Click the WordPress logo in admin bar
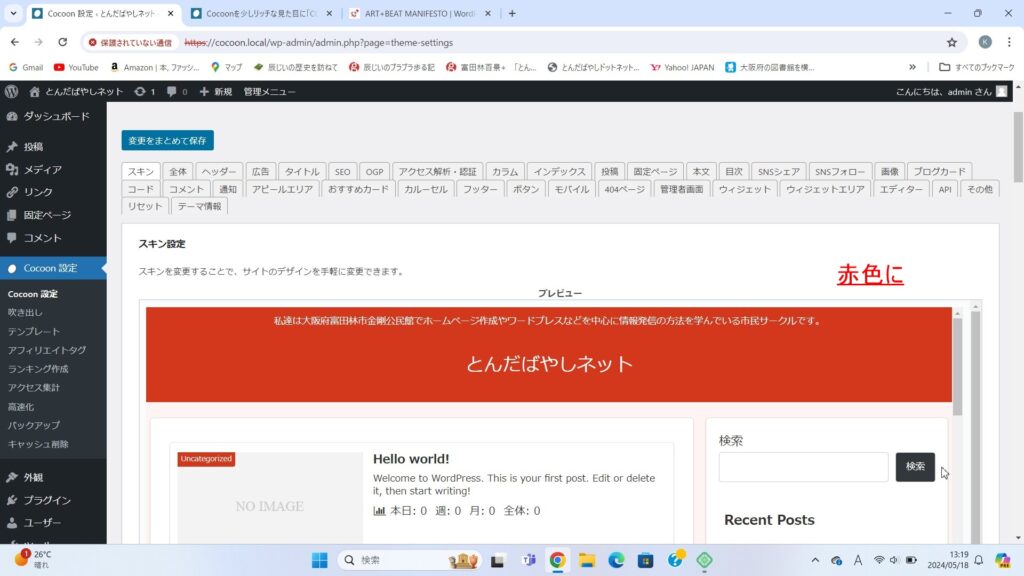The image size is (1024, 576). (x=12, y=92)
